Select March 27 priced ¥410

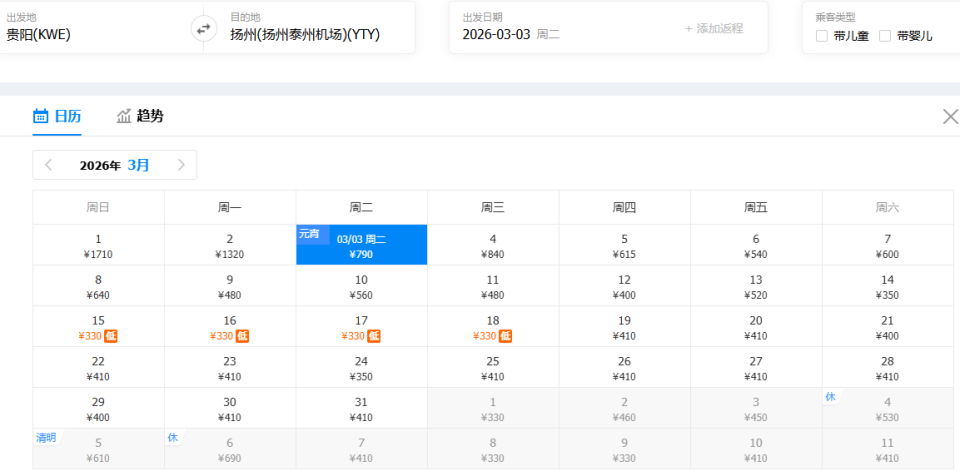coord(756,368)
